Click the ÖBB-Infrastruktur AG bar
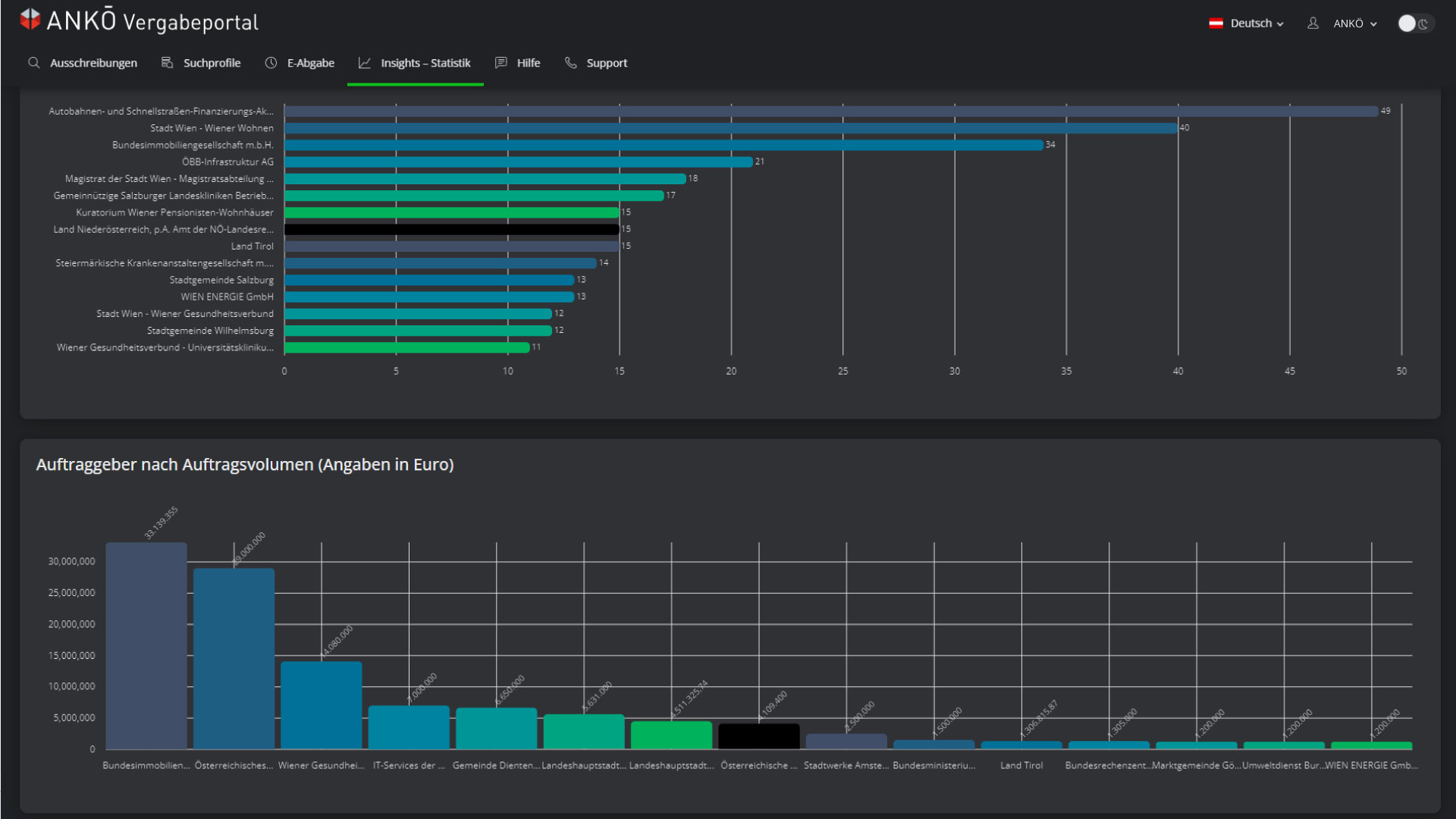This screenshot has height=819, width=1456. 519,162
